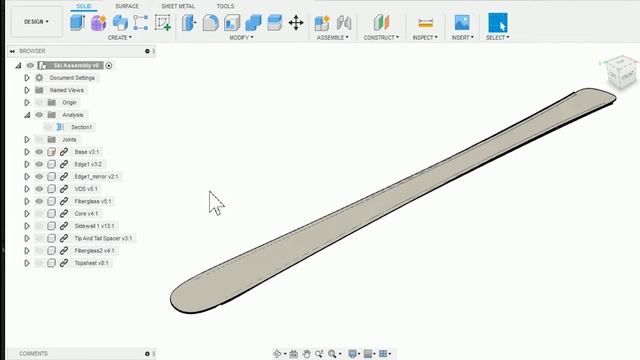640x360 pixels.
Task: Select the Joint tool icon
Action: pyautogui.click(x=344, y=23)
